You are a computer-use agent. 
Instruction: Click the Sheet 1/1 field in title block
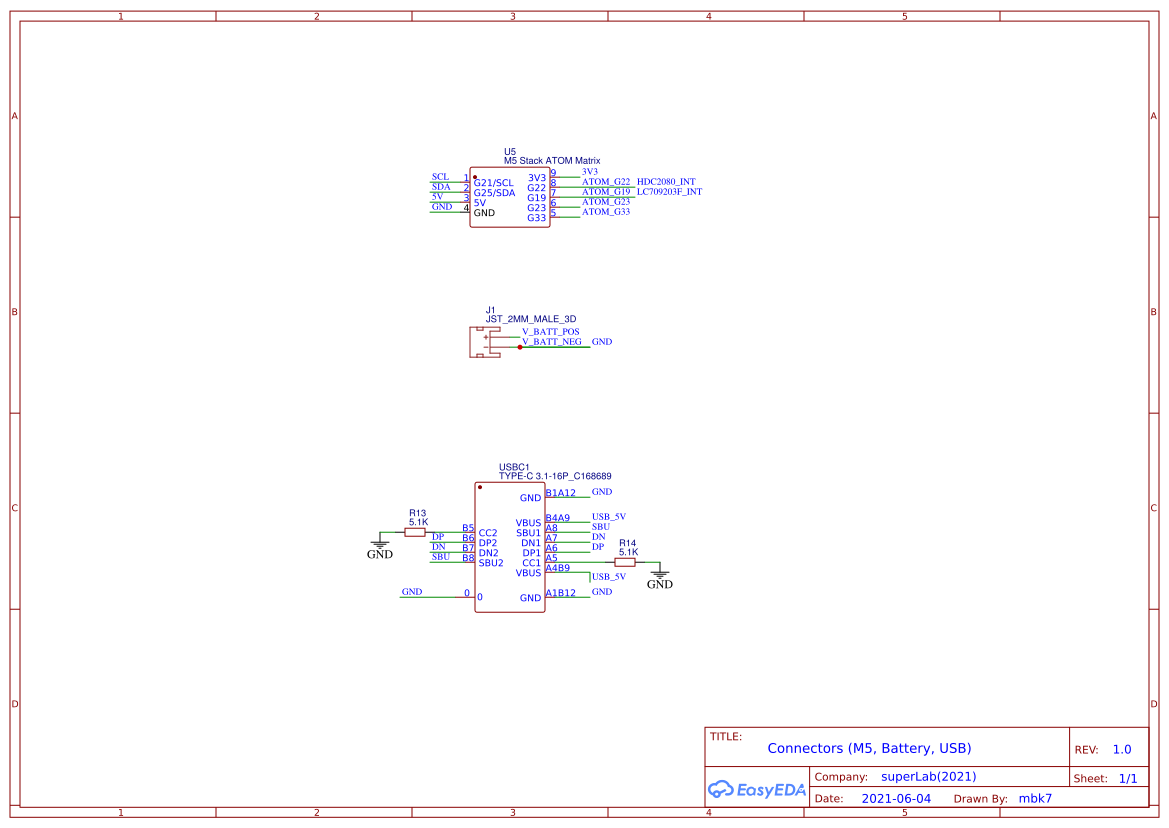click(x=1129, y=778)
